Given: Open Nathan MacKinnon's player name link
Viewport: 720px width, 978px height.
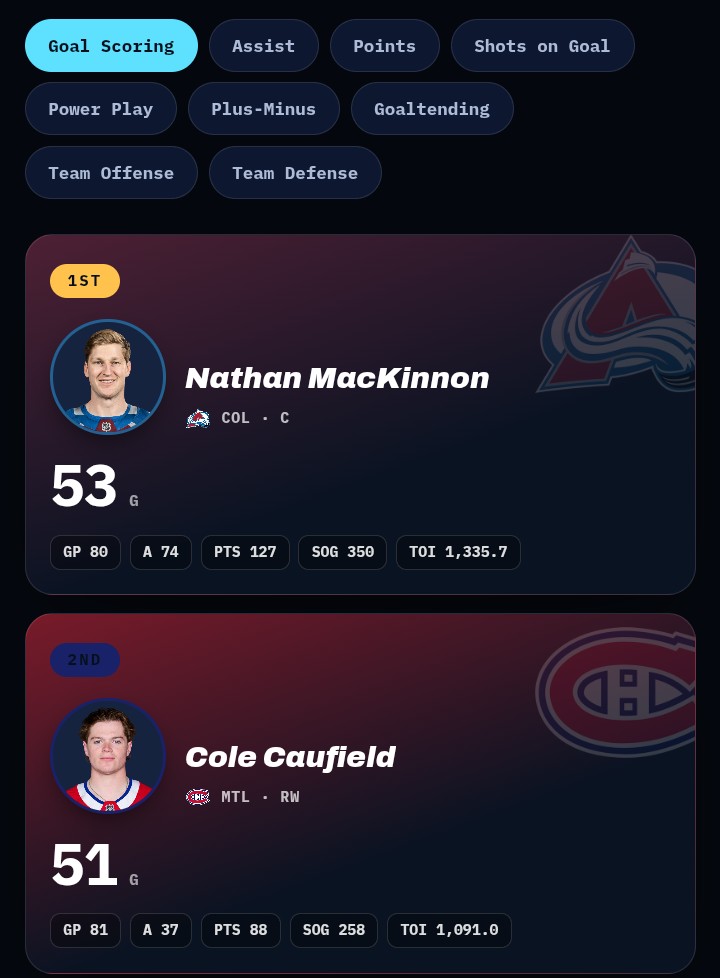Looking at the screenshot, I should (x=338, y=378).
